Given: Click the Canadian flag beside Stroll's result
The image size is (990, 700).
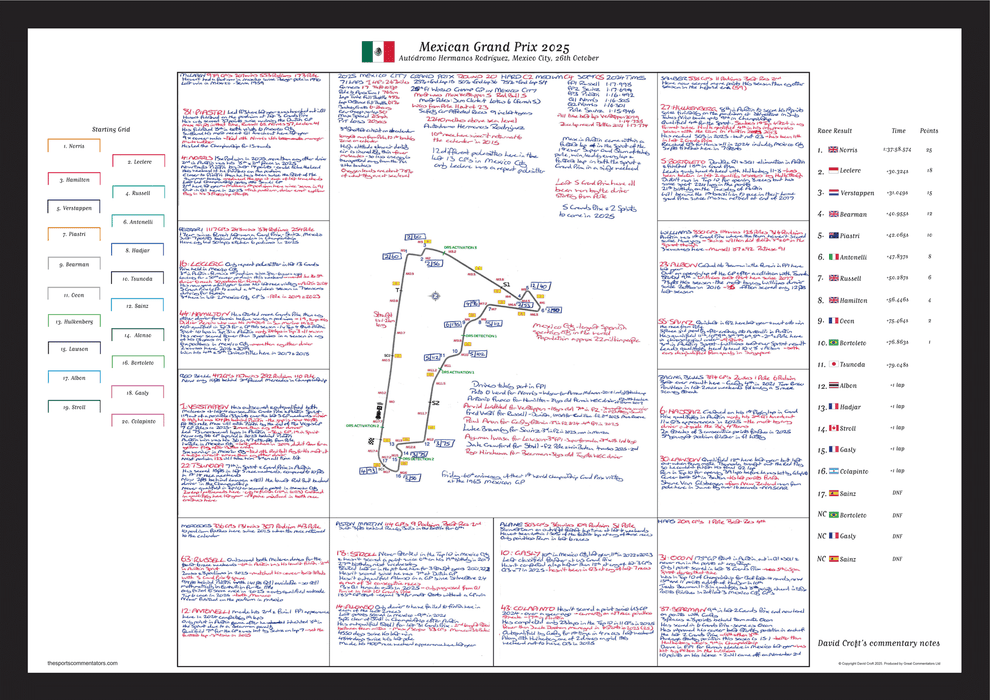Looking at the screenshot, I should click(832, 428).
